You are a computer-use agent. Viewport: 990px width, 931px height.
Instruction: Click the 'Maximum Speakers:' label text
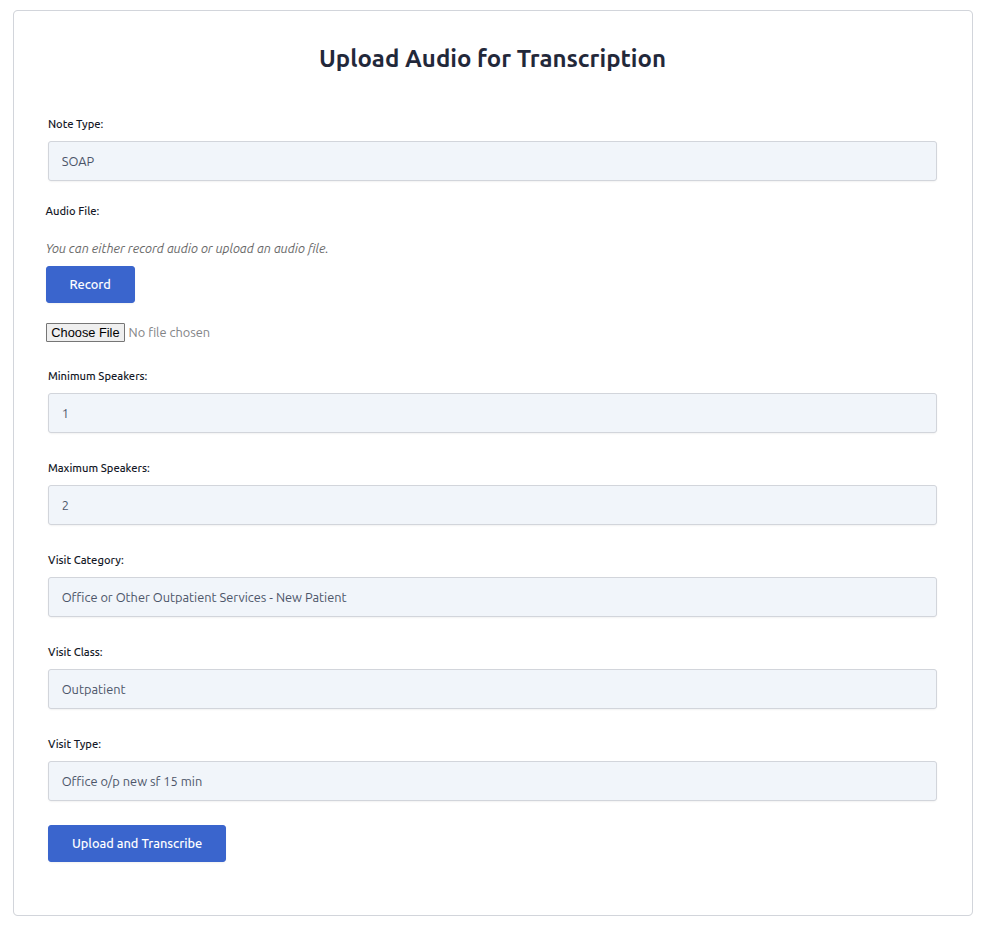[x=99, y=469]
